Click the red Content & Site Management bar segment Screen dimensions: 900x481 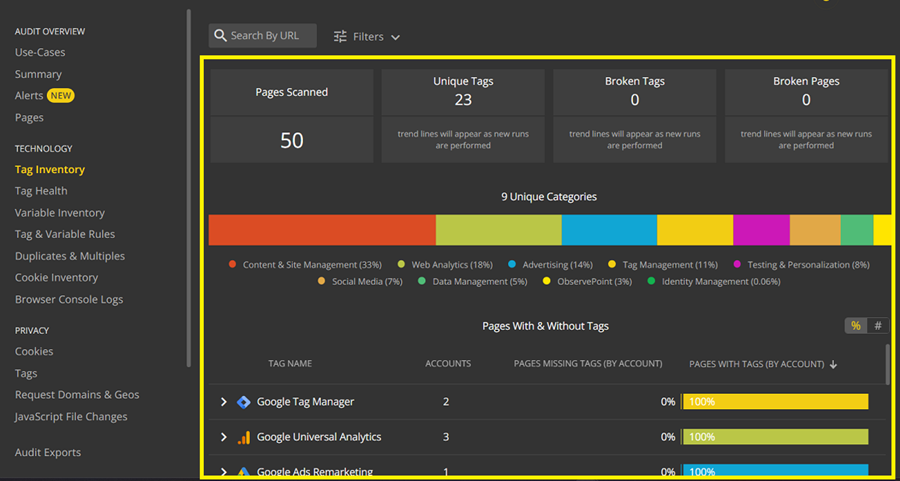tap(321, 230)
